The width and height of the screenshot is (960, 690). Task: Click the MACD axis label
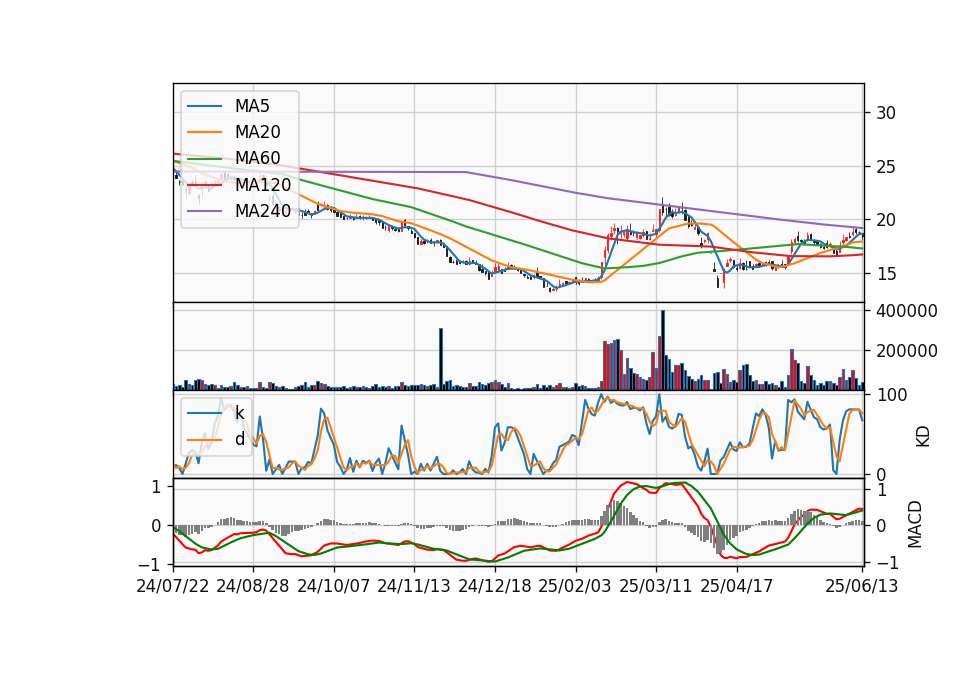[x=915, y=524]
